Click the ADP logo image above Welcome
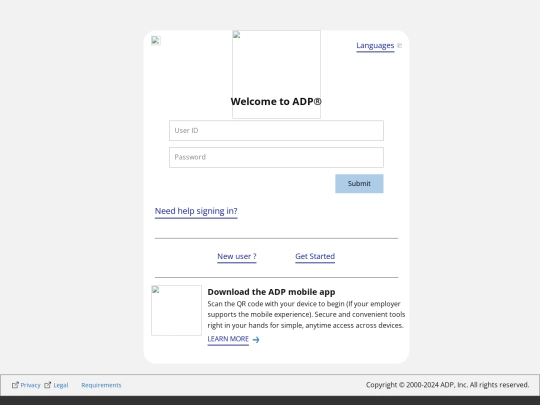Viewport: 540px width, 405px height. pyautogui.click(x=276, y=74)
